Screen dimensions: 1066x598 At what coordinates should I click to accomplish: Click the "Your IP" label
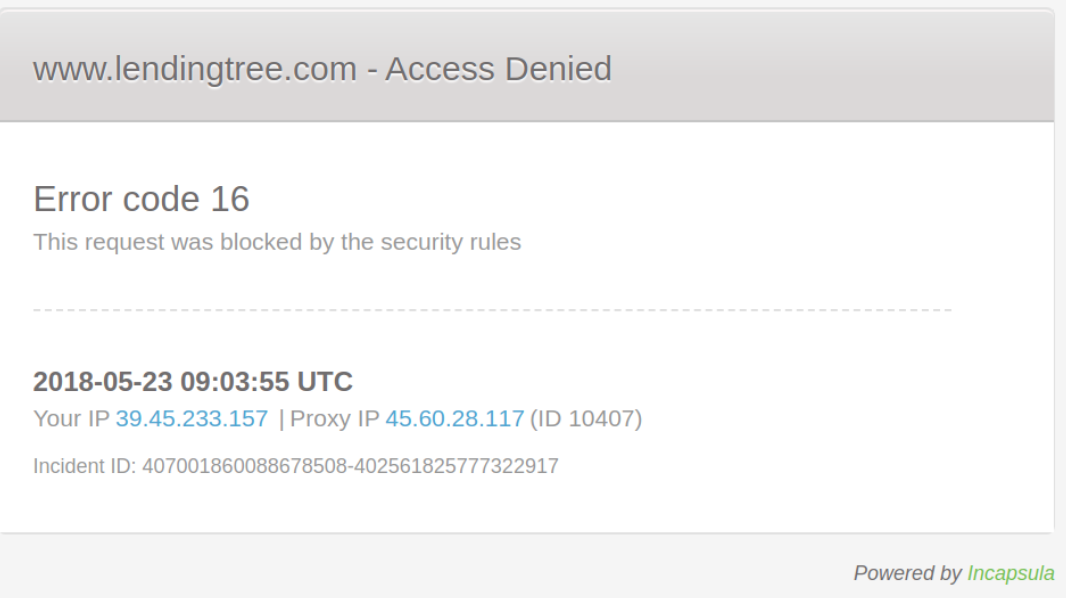click(72, 419)
